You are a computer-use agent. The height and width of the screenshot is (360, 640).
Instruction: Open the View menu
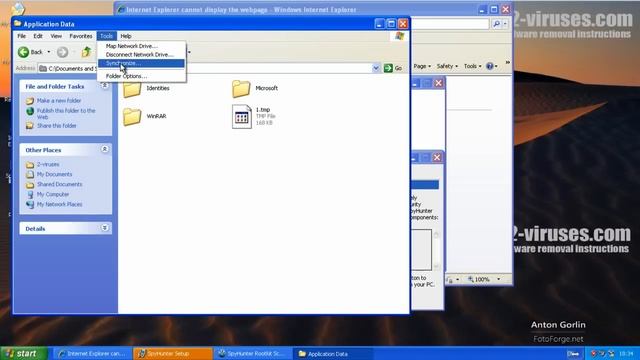pyautogui.click(x=56, y=36)
